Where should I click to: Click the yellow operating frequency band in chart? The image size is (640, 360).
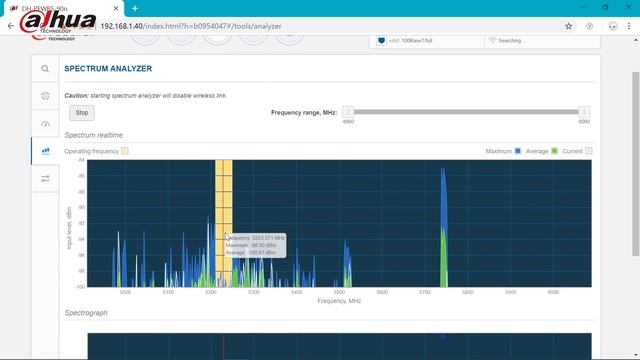(224, 223)
